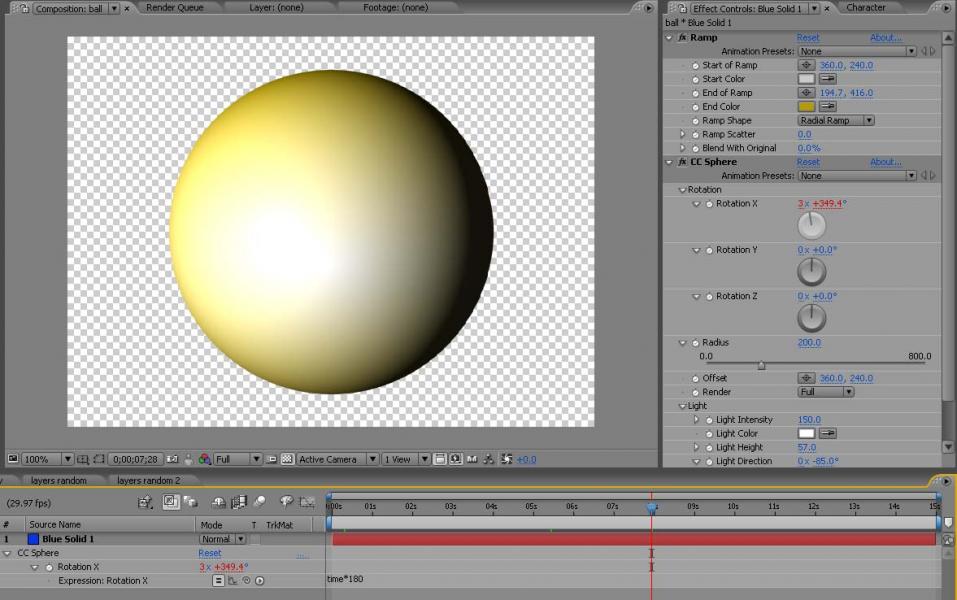Toggle the CC Sphere fx switch
Screen dimensions: 957x600
click(x=682, y=162)
